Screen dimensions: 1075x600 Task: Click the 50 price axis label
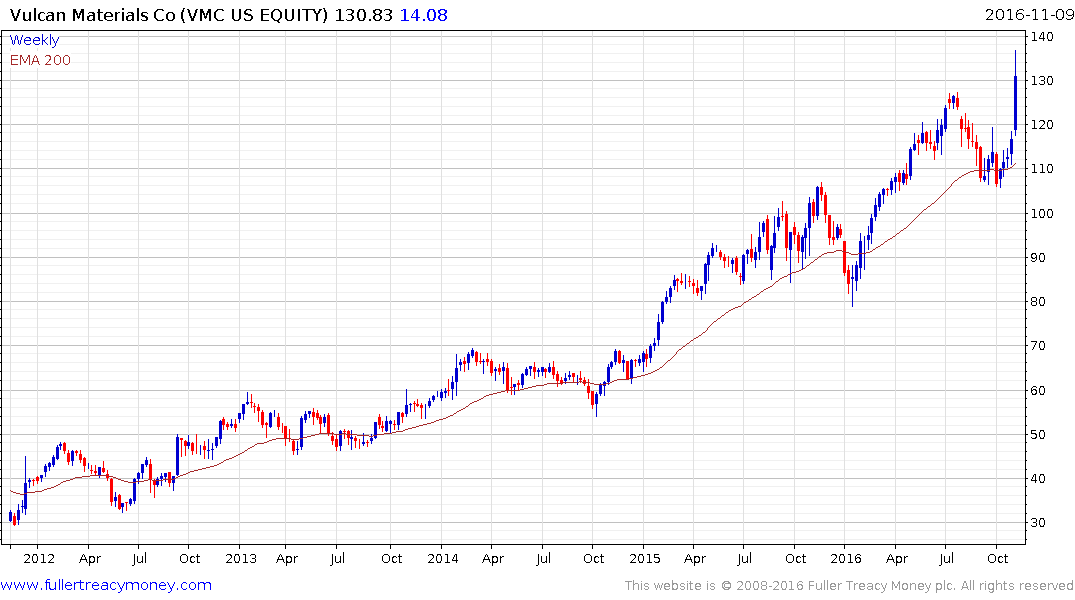[x=1038, y=435]
